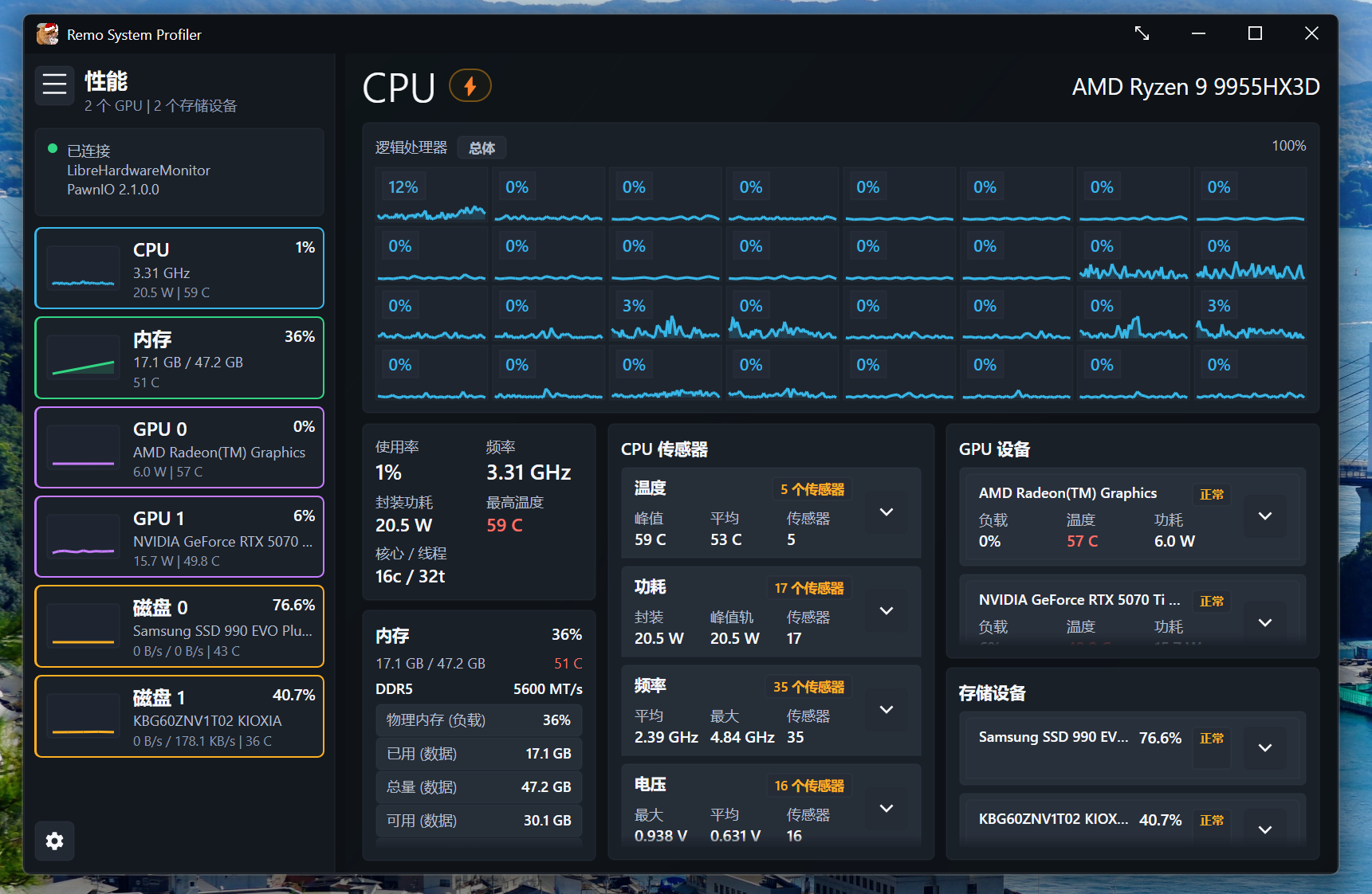Screen dimensions: 1372x894
Task: Click the 磁盘 0 mini graph in sidebar
Action: (x=84, y=626)
